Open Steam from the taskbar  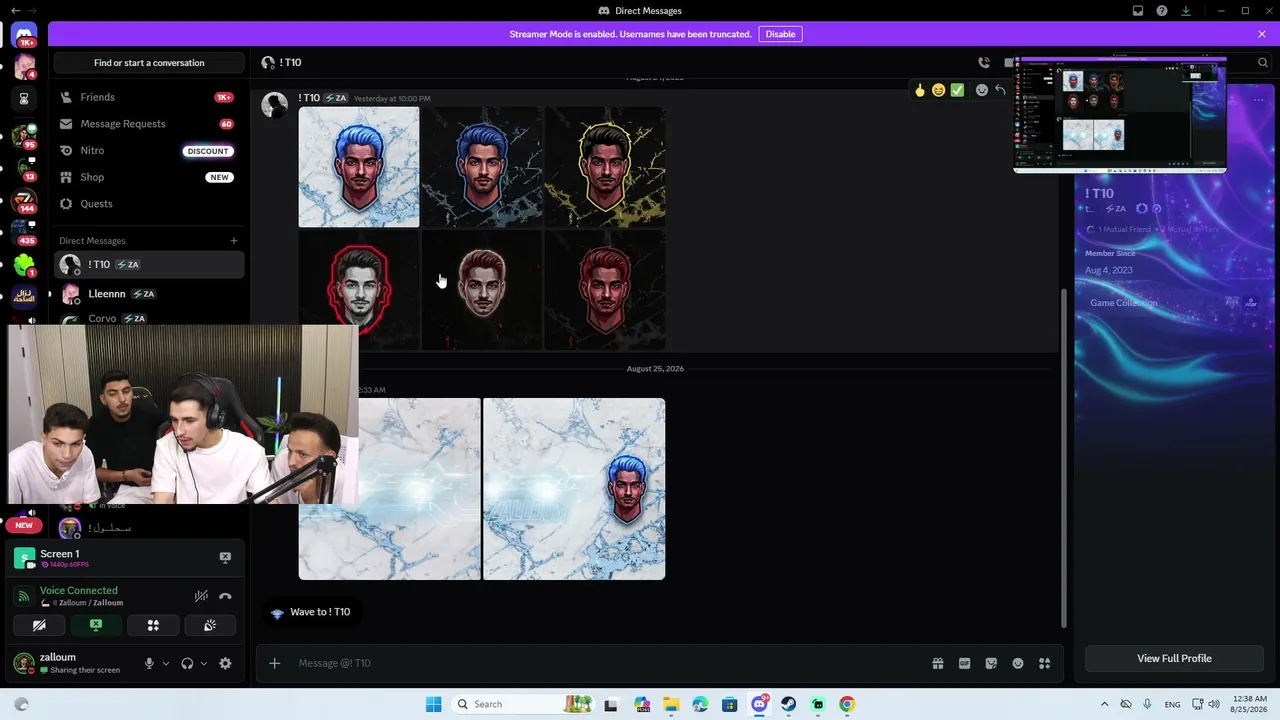pos(788,704)
